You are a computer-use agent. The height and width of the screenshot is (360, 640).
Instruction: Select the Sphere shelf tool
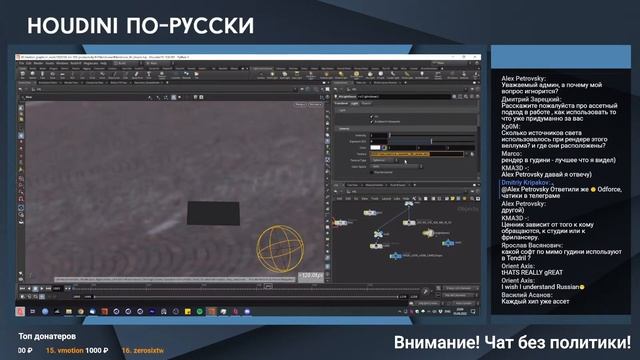(x=32, y=75)
